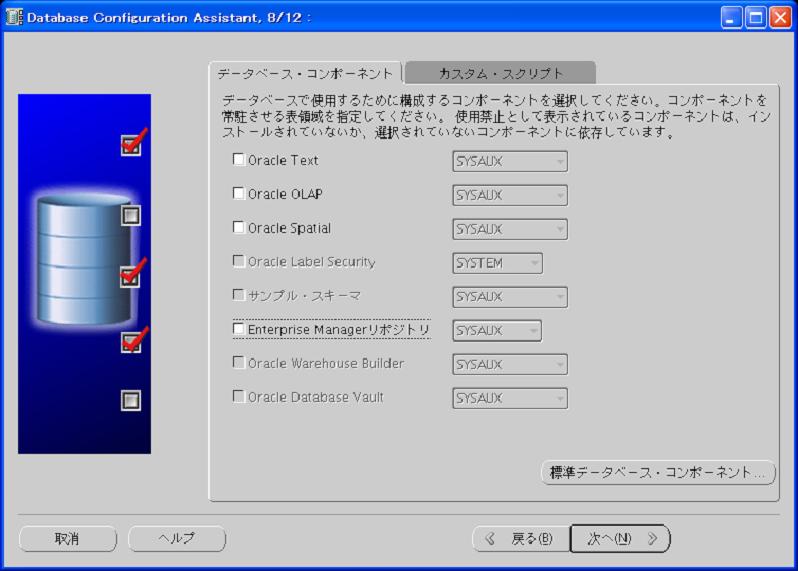Screen dimensions: 798x571
Task: Go back with the 戻る(B) button
Action: pos(521,538)
